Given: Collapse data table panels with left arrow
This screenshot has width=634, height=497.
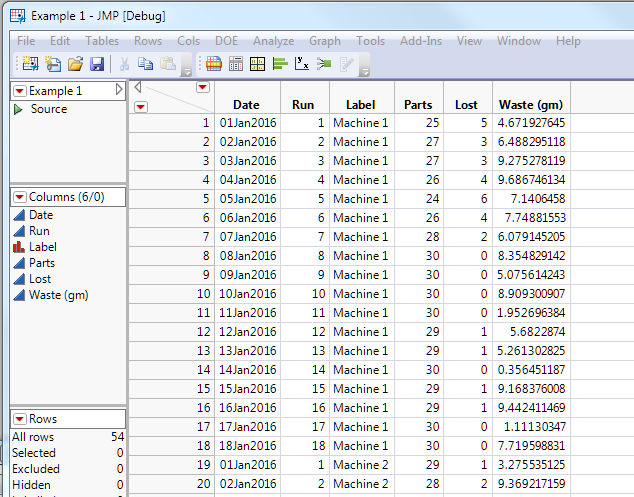Looking at the screenshot, I should (x=138, y=88).
